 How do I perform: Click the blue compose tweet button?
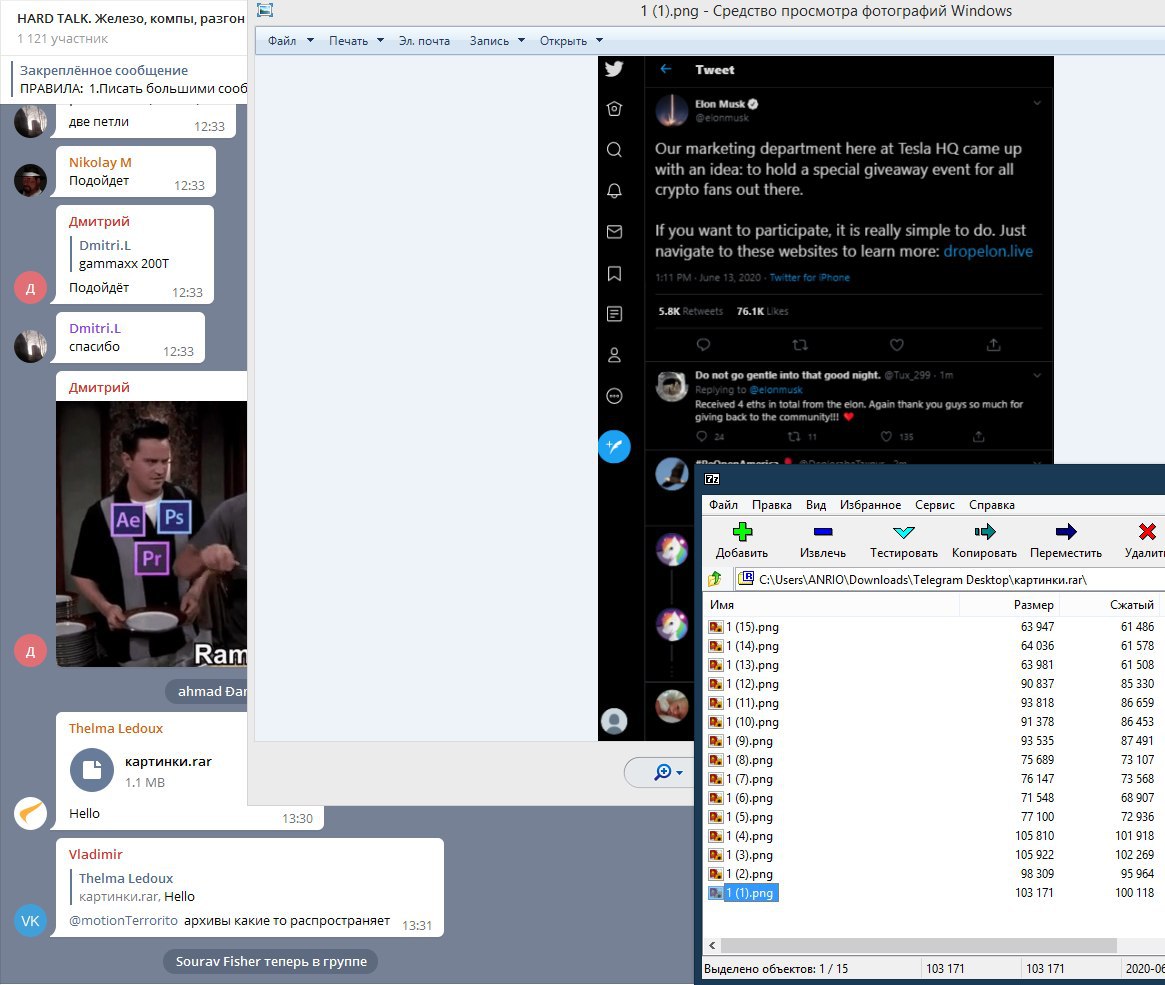tap(614, 446)
